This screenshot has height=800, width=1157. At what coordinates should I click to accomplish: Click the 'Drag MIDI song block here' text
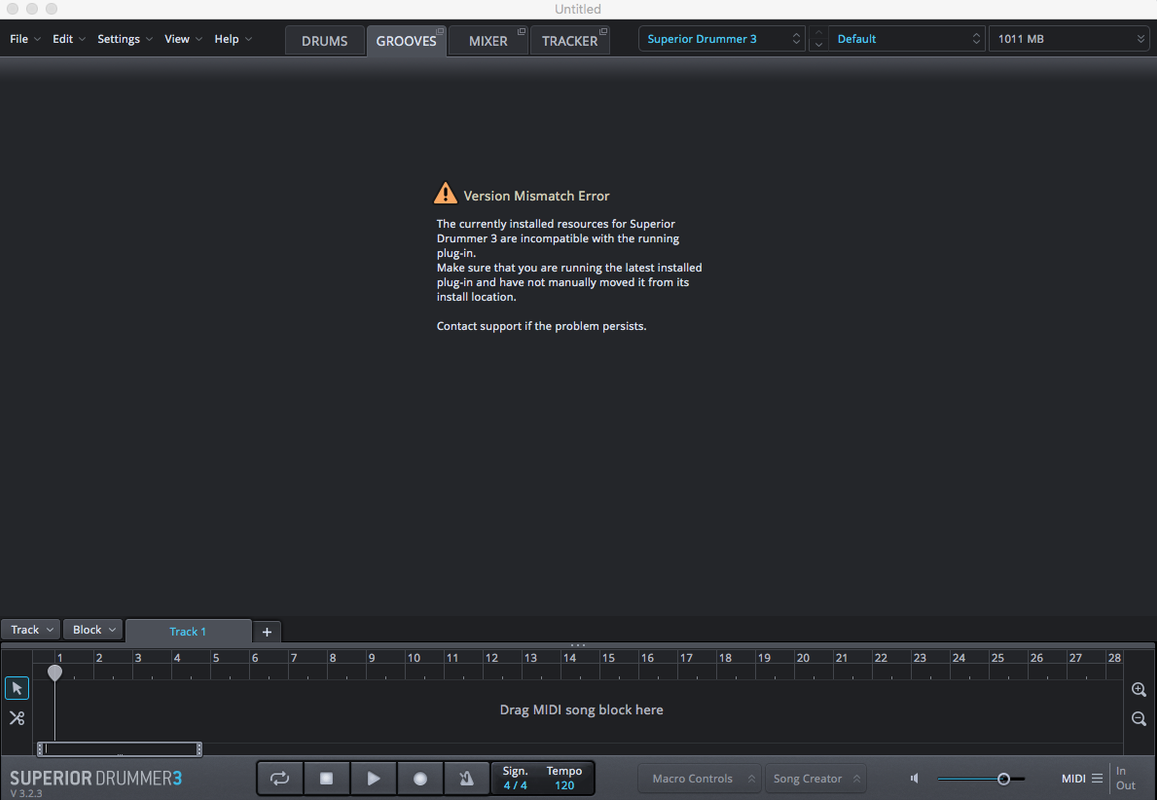tap(581, 710)
